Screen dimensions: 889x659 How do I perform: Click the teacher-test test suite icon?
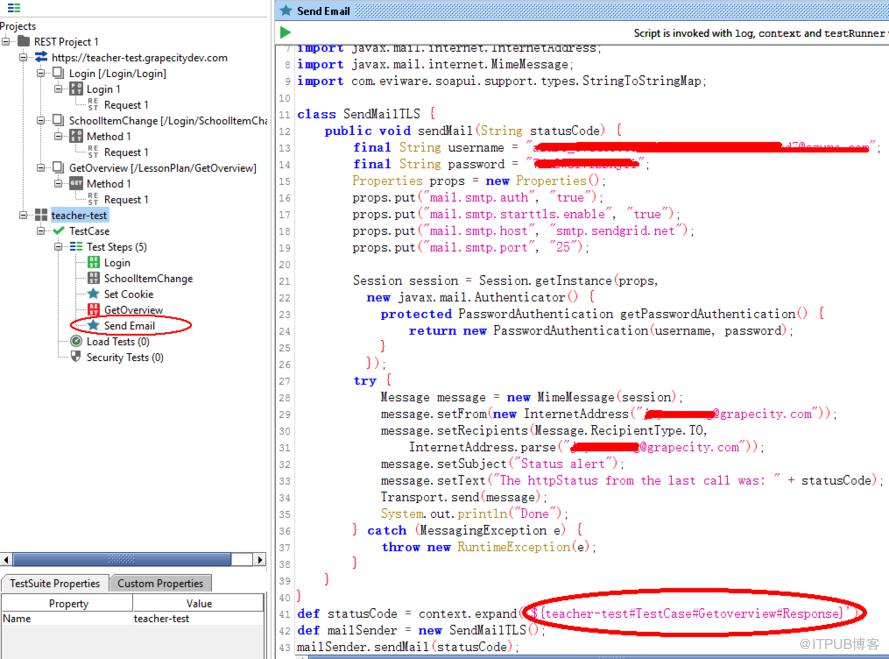point(41,215)
